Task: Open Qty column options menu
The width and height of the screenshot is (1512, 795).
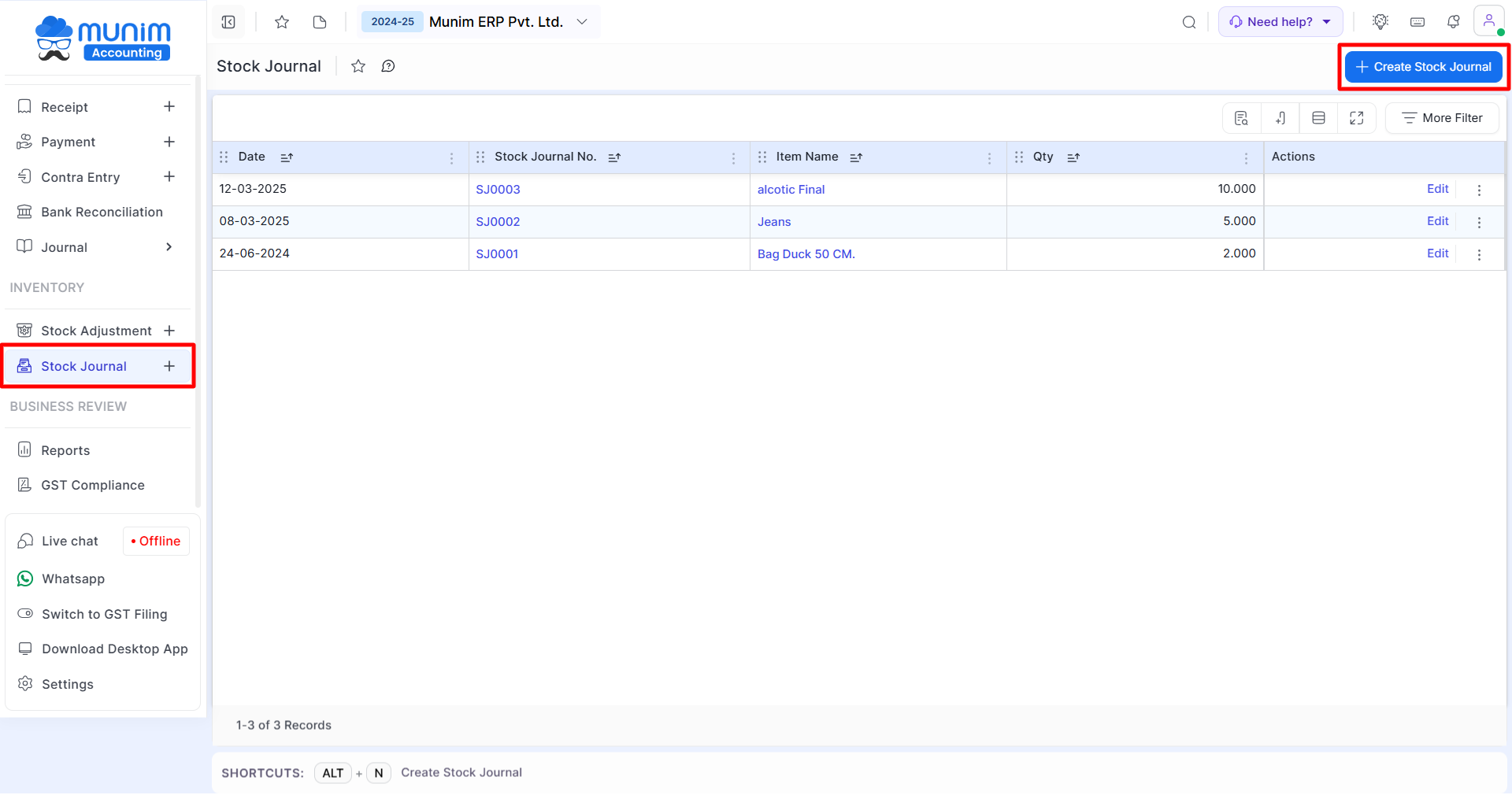Action: pyautogui.click(x=1247, y=158)
